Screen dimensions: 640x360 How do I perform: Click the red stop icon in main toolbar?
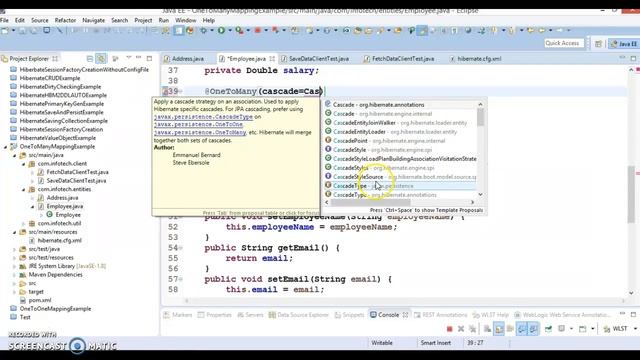click(x=258, y=30)
